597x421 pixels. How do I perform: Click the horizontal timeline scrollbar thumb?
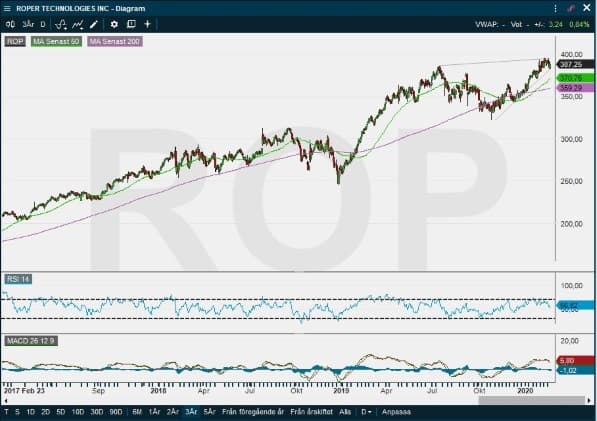532,400
